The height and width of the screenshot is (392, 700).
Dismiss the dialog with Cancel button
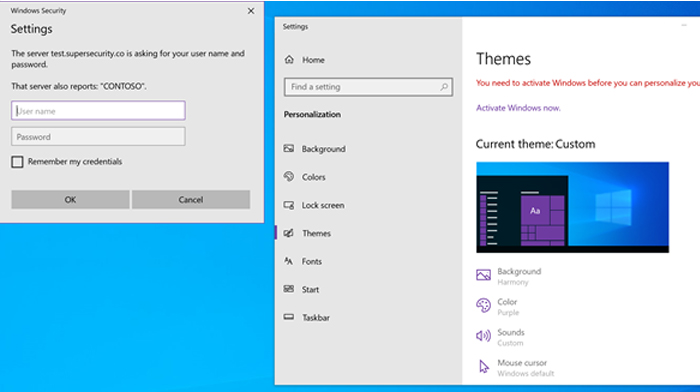[191, 200]
